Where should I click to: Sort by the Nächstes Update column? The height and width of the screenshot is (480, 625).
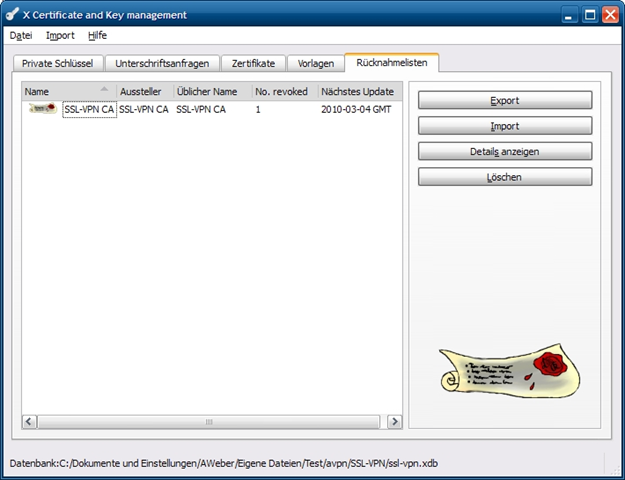(x=358, y=91)
